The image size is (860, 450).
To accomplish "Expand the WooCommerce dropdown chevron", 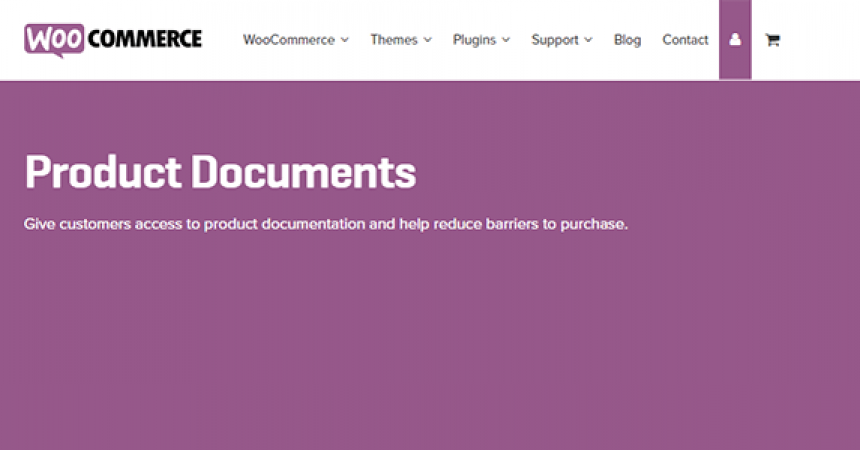I will [x=344, y=40].
